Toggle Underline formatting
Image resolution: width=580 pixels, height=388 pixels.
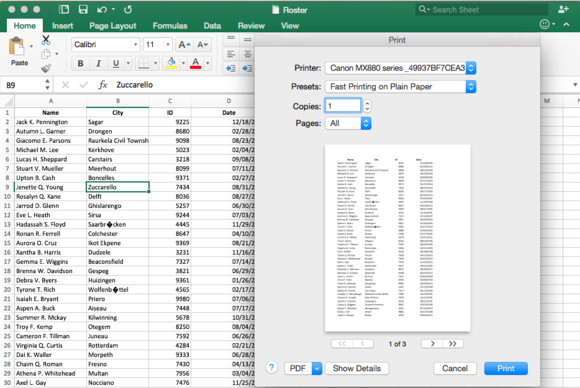point(116,64)
